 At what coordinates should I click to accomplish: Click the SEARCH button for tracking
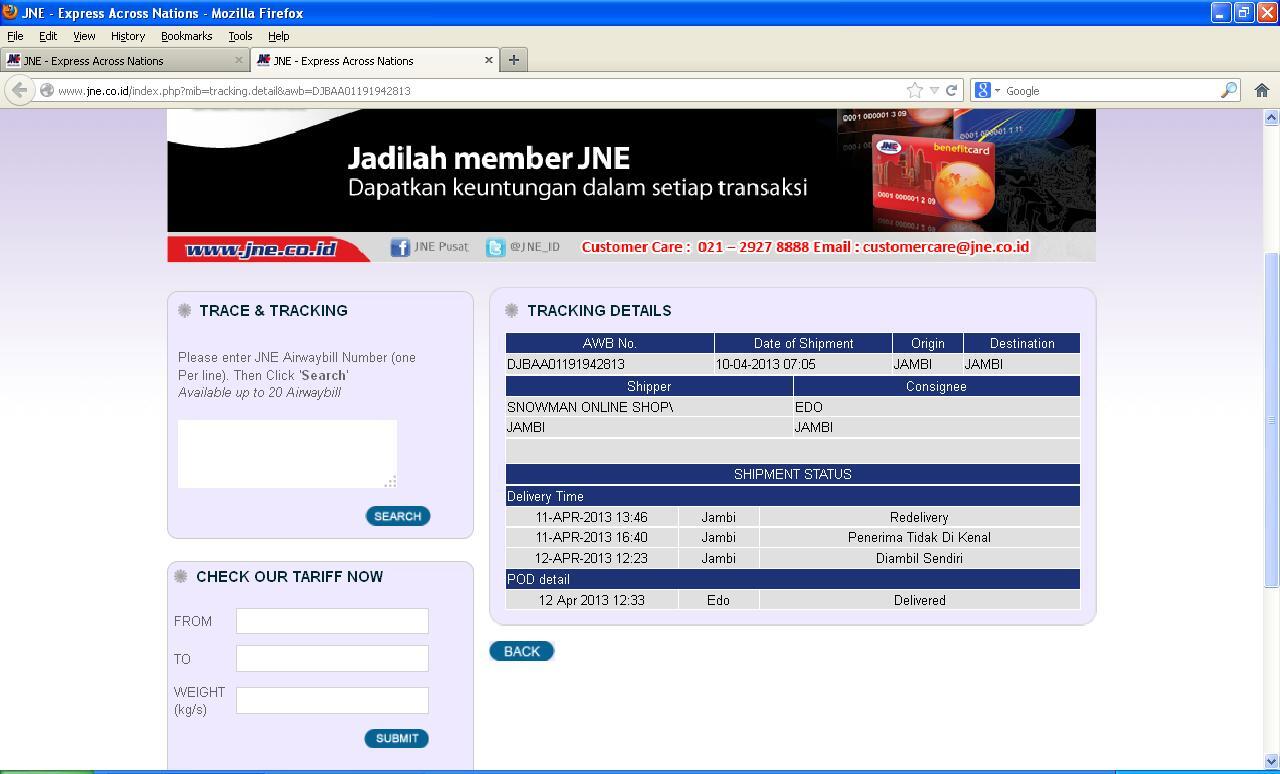coord(398,516)
